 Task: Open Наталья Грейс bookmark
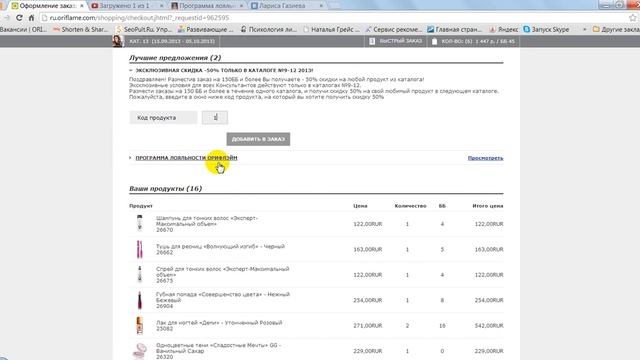(331, 29)
